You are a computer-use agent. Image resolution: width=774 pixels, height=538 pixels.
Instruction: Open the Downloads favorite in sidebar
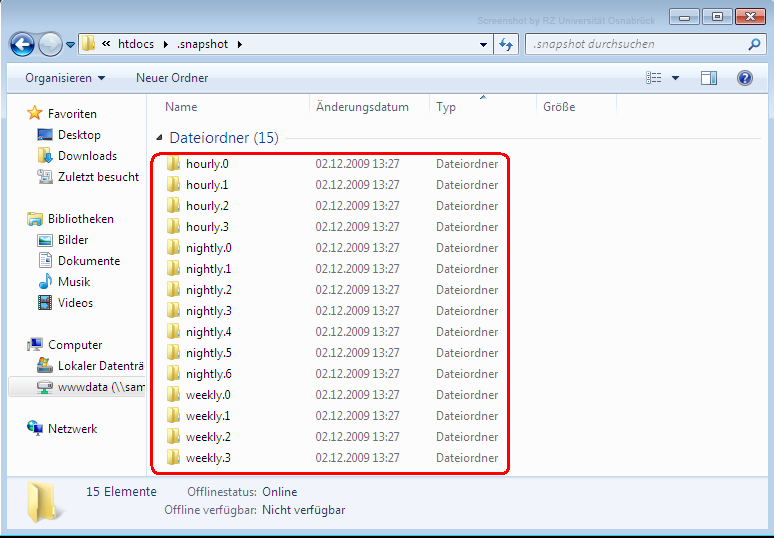pos(87,156)
